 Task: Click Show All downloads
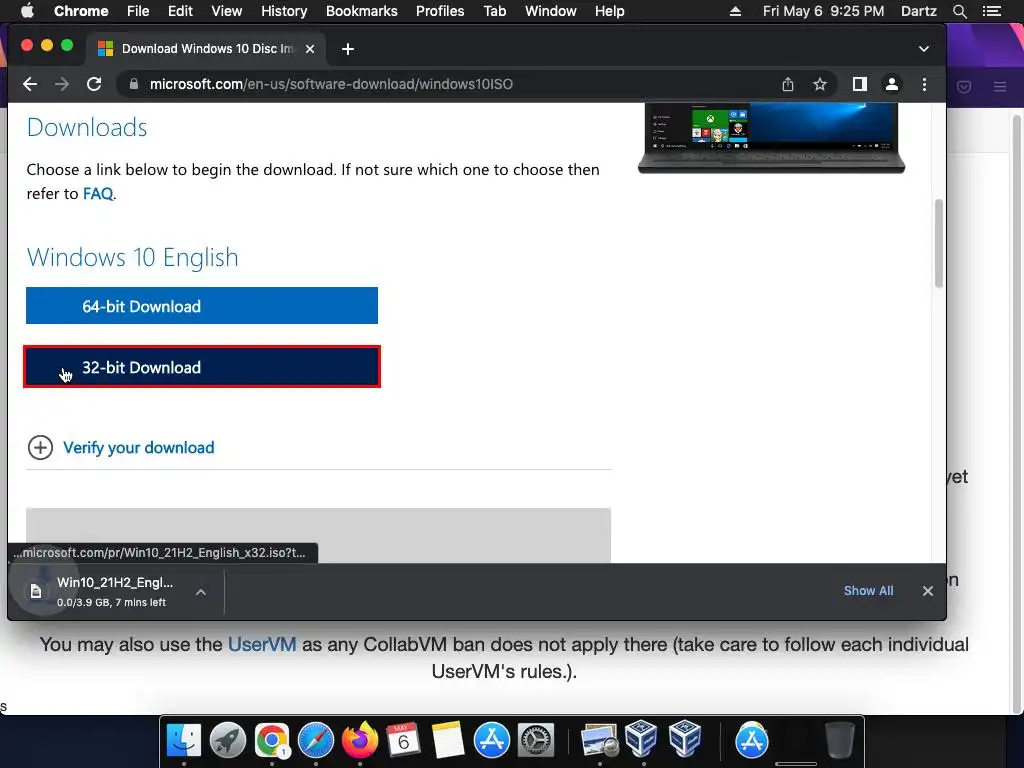868,591
